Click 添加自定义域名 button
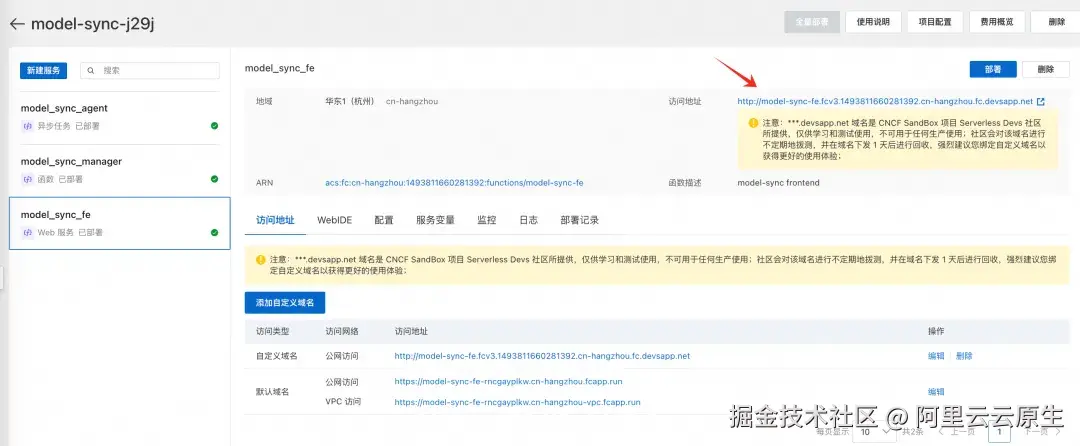 point(284,302)
